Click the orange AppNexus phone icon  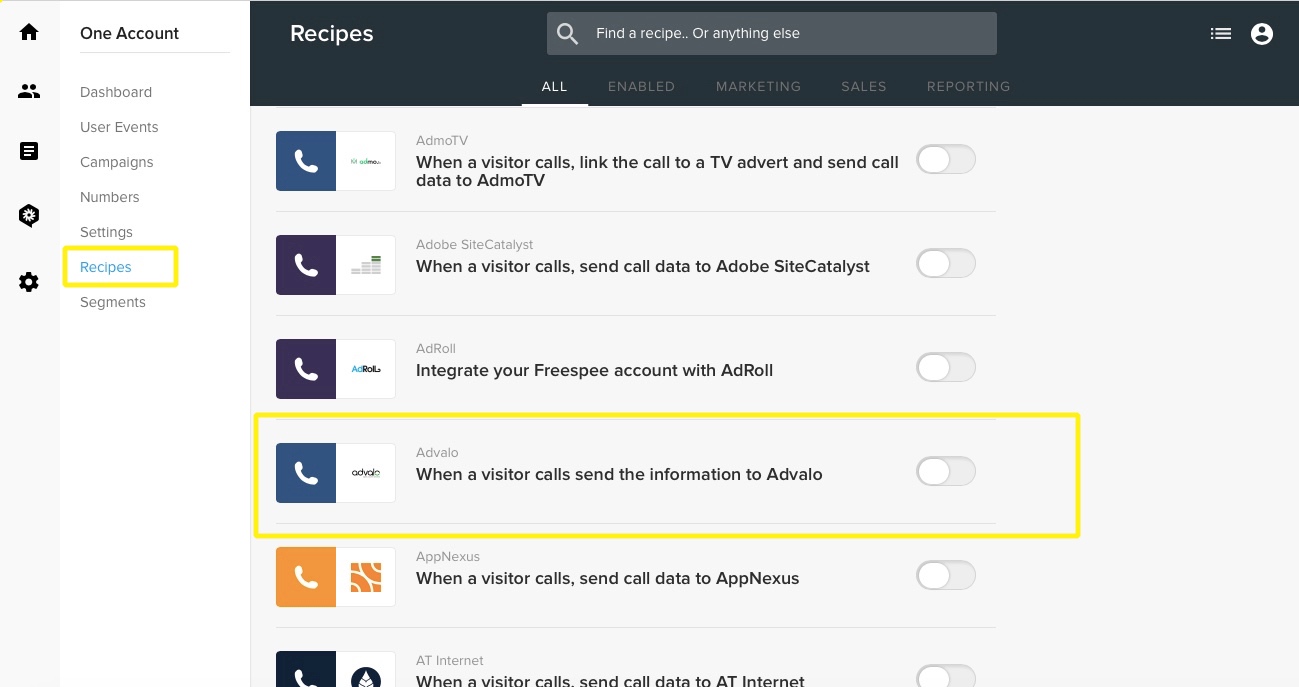click(x=306, y=576)
